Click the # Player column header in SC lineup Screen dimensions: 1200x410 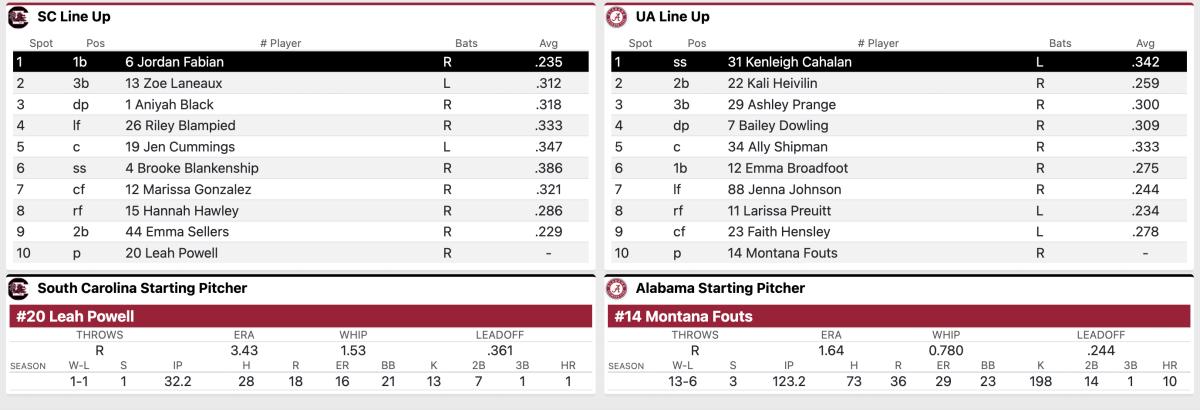pyautogui.click(x=280, y=43)
